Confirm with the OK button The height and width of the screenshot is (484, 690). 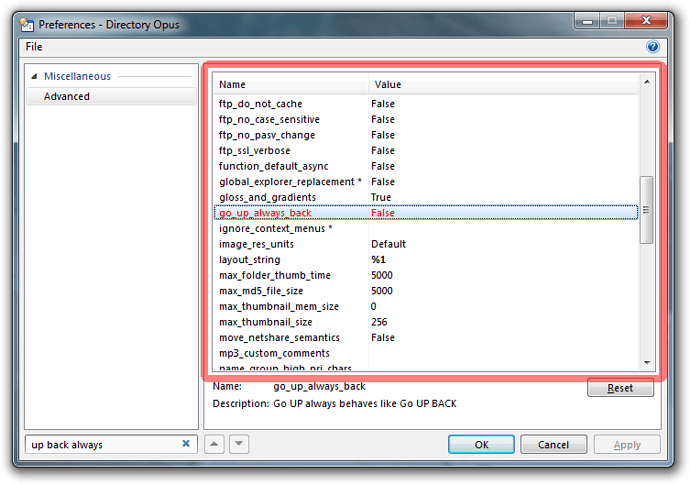point(481,444)
